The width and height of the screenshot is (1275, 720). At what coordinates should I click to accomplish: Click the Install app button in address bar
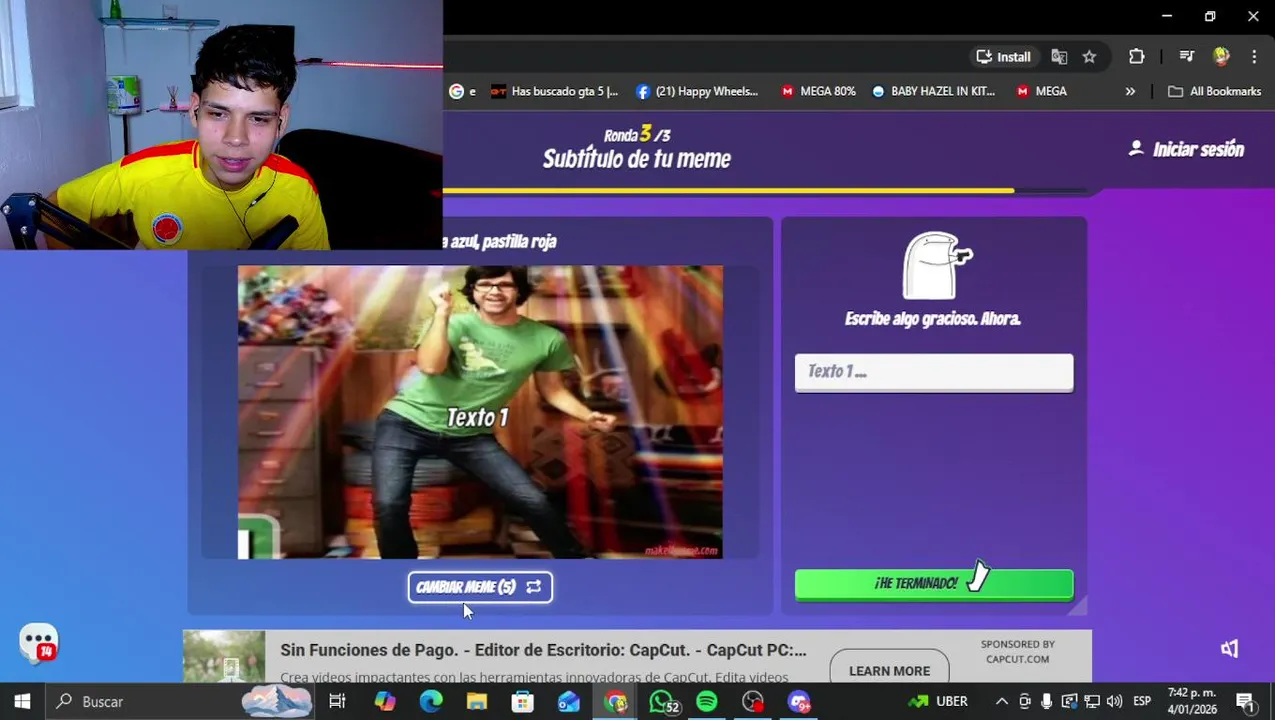[1003, 57]
